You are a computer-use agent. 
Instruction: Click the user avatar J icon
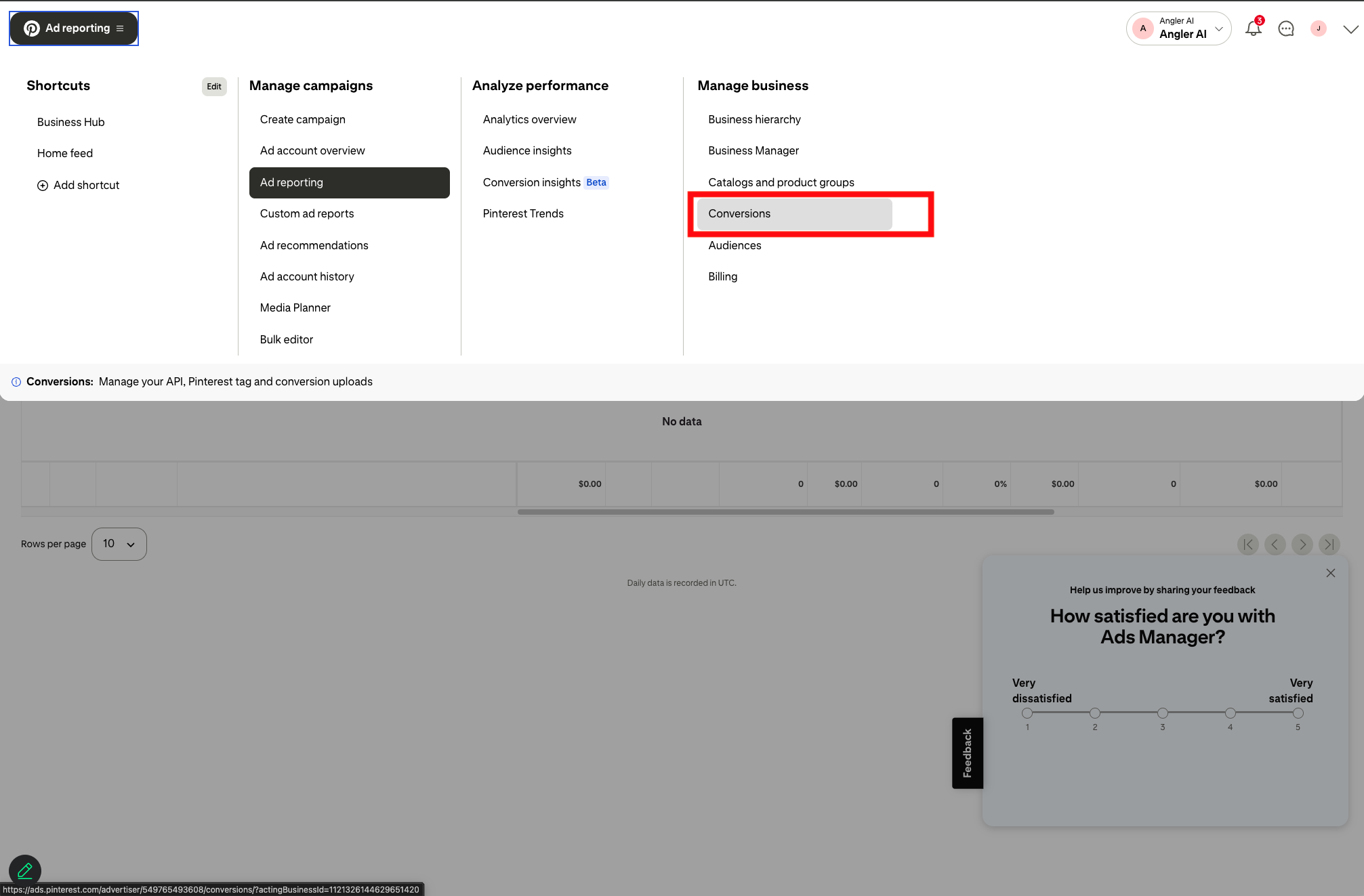pyautogui.click(x=1318, y=28)
